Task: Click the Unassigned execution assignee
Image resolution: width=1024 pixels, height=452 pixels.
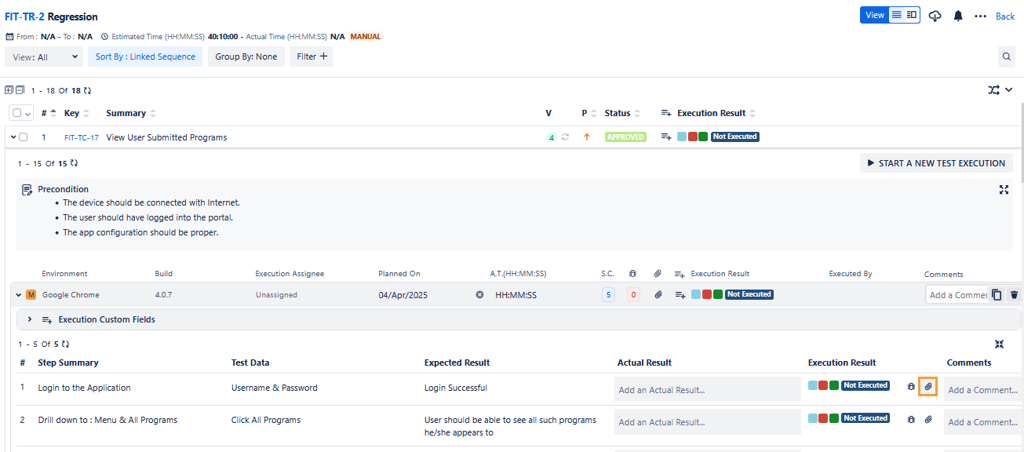Action: 276,295
